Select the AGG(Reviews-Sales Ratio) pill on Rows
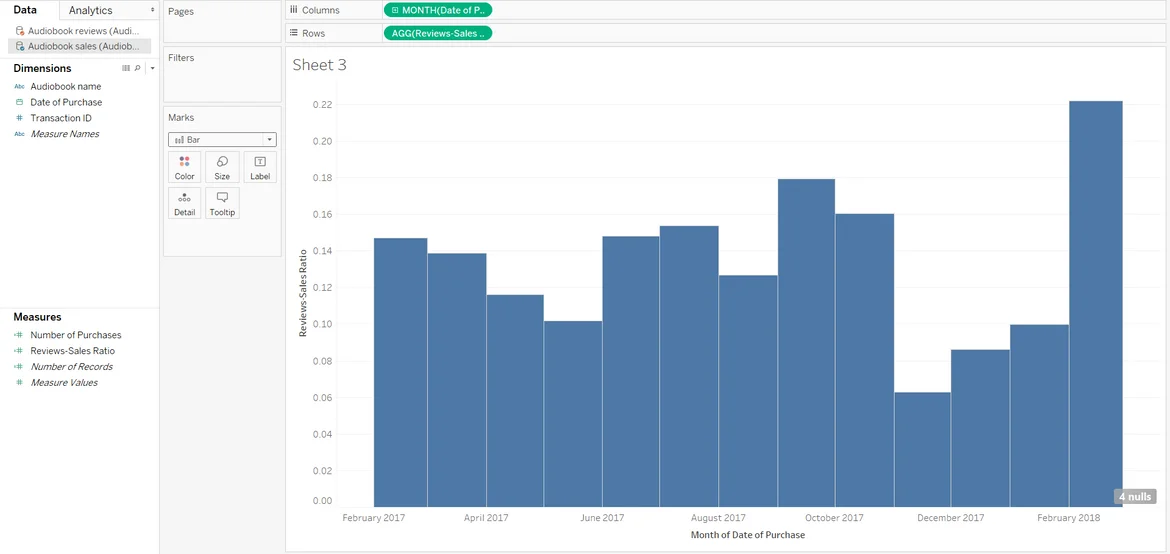Viewport: 1170px width, 554px height. pos(438,33)
